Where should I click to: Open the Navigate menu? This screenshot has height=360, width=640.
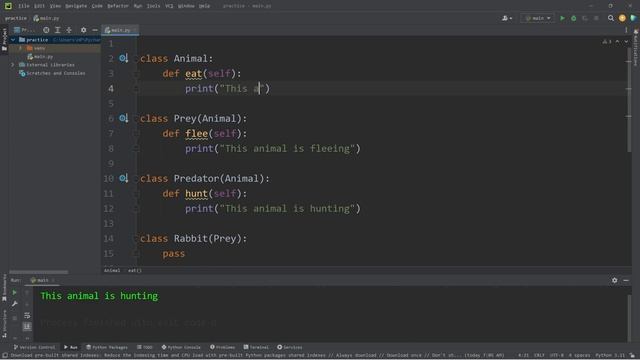coord(76,6)
